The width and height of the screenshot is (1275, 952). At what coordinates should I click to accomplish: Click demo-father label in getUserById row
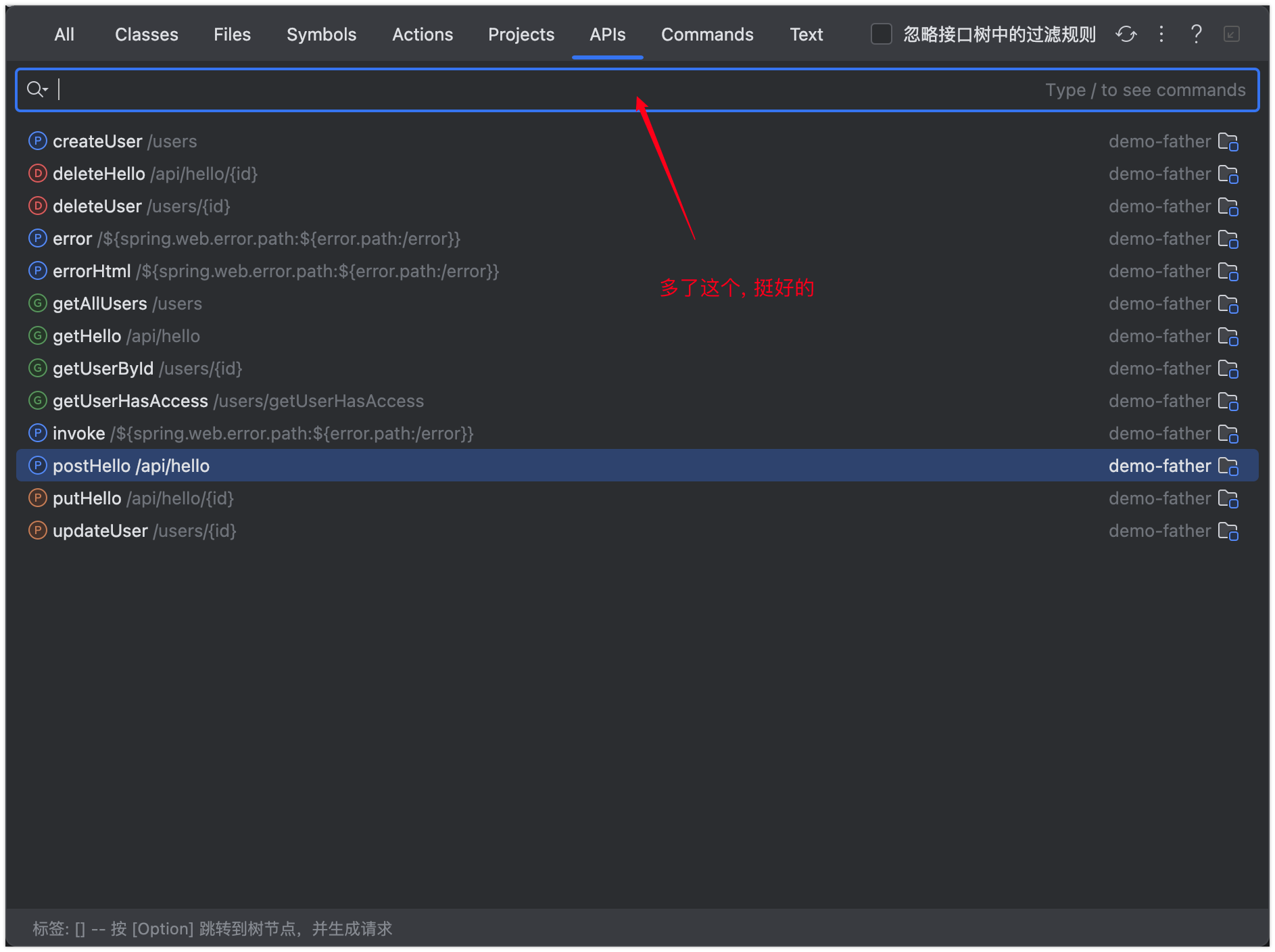pos(1159,368)
